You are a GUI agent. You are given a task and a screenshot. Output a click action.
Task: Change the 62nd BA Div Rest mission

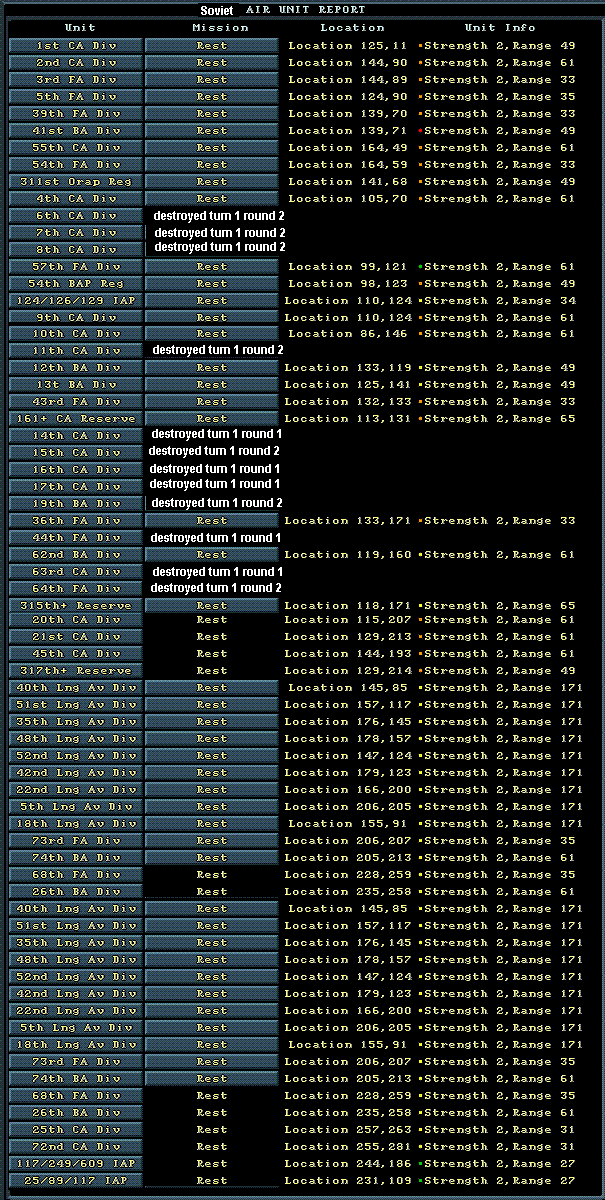coord(212,555)
